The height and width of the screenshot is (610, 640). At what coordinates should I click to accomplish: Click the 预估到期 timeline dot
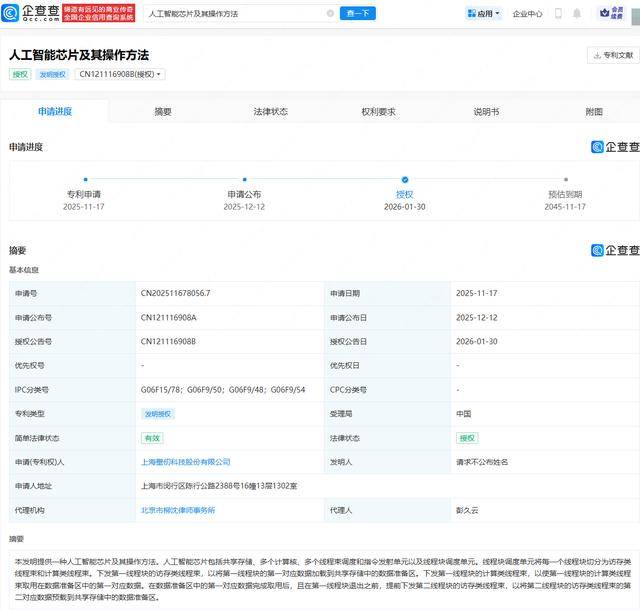pos(566,180)
